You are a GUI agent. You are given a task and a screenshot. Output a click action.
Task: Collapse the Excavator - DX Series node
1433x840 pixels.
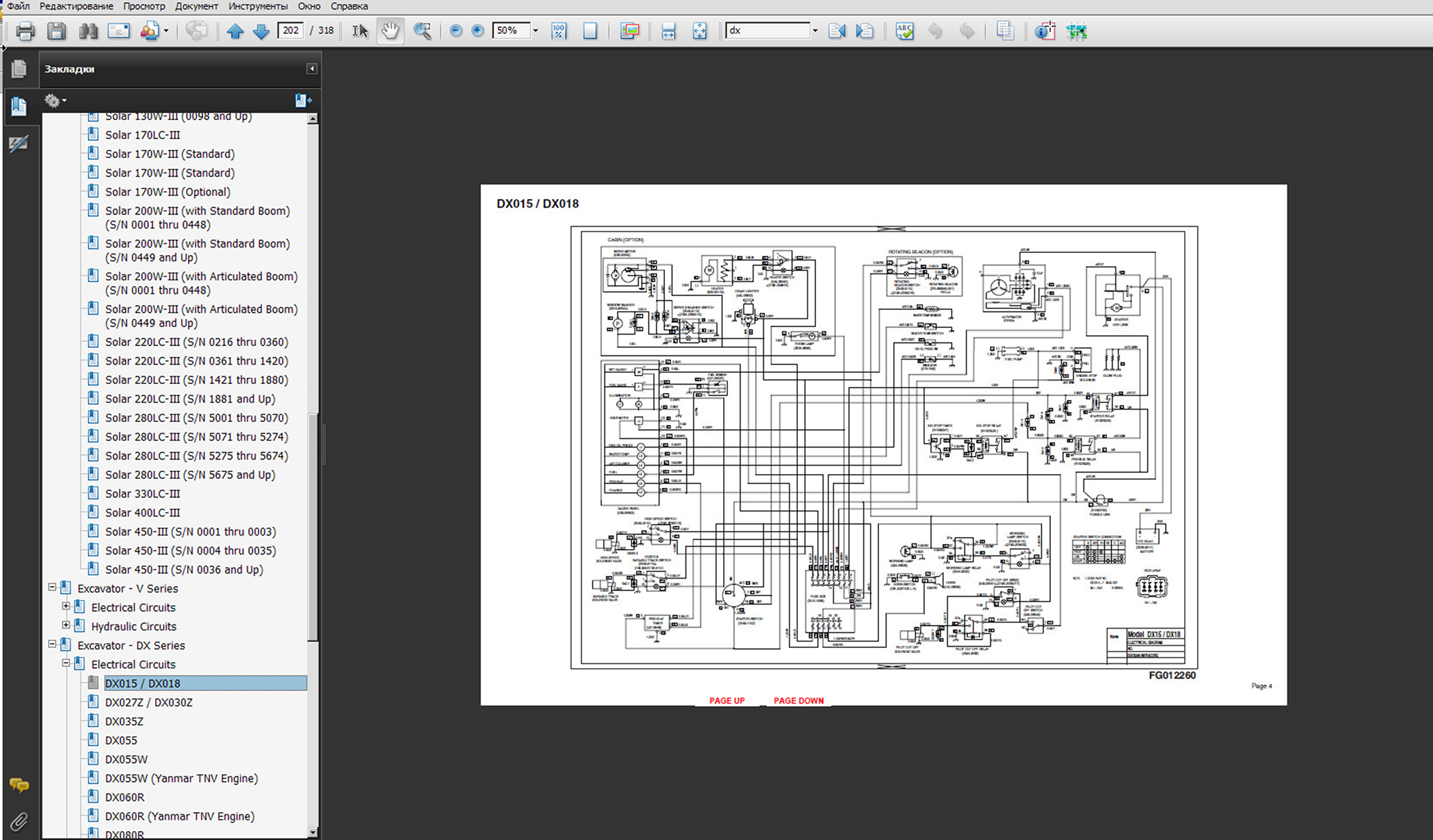click(x=52, y=645)
